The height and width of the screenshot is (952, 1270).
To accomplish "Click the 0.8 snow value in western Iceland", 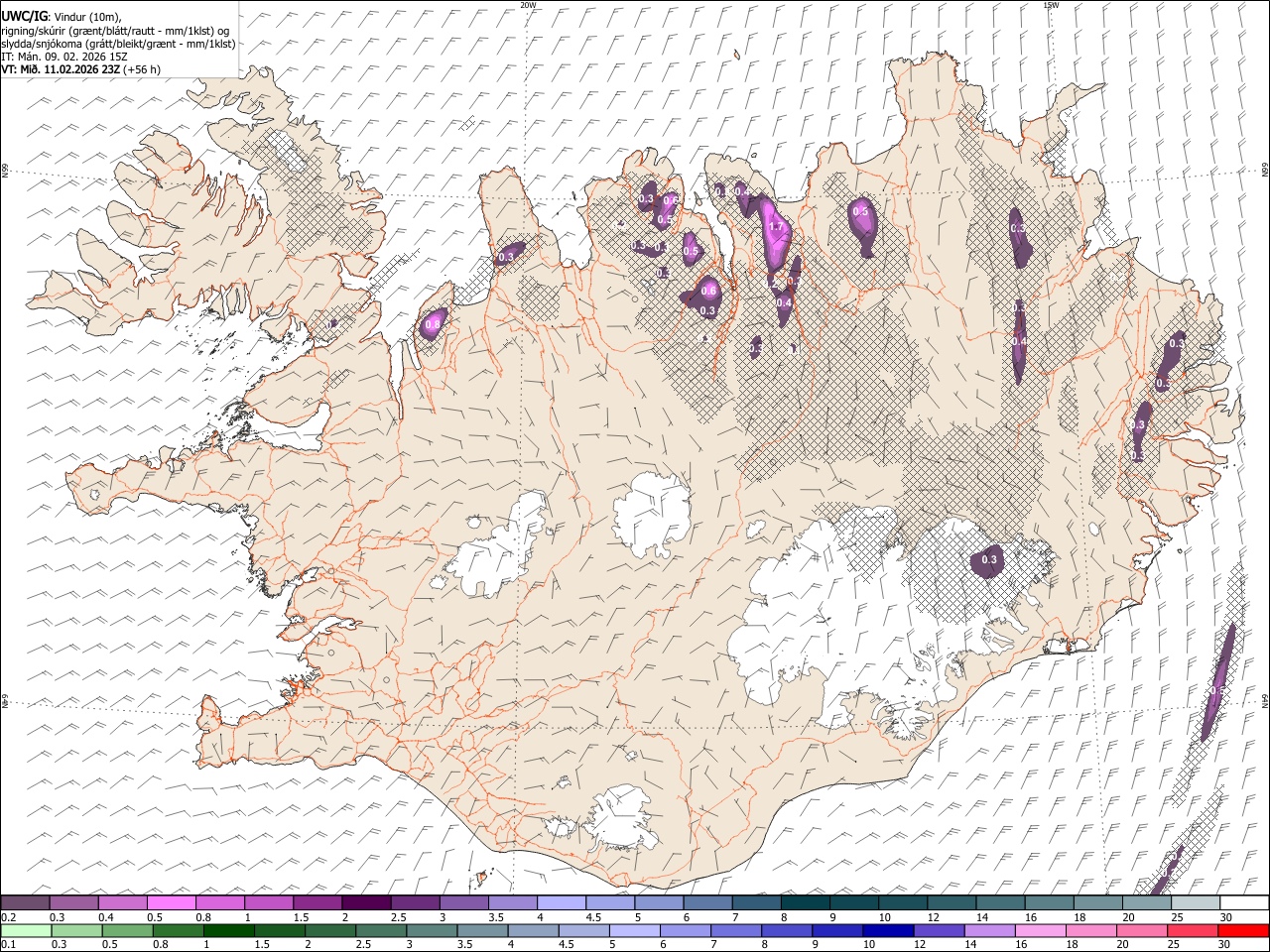I will 433,324.
